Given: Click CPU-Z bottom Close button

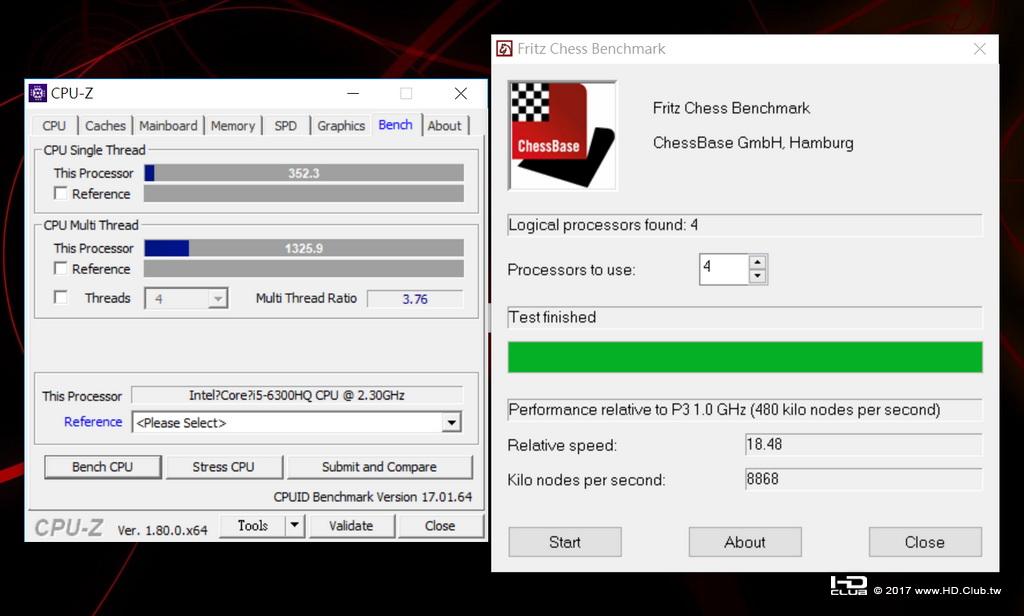Looking at the screenshot, I should 440,525.
